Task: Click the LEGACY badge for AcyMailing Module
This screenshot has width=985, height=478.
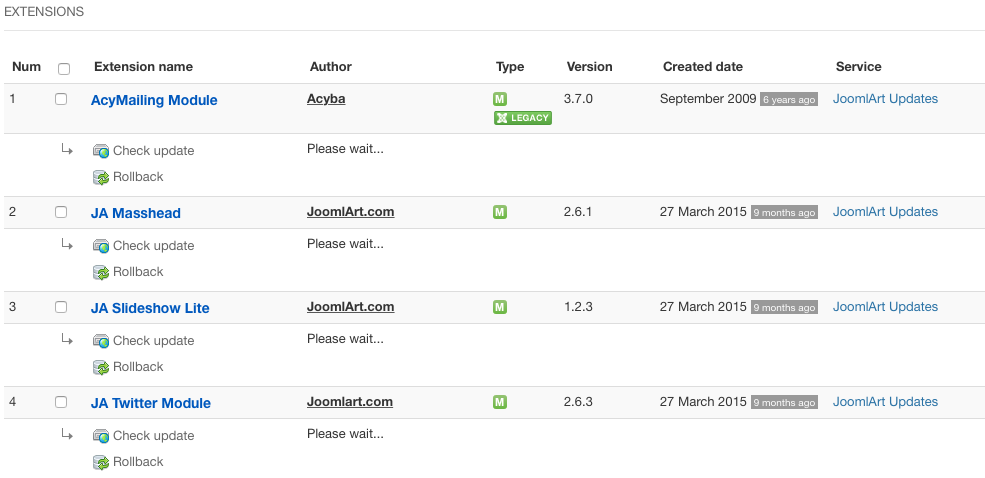Action: pyautogui.click(x=523, y=118)
